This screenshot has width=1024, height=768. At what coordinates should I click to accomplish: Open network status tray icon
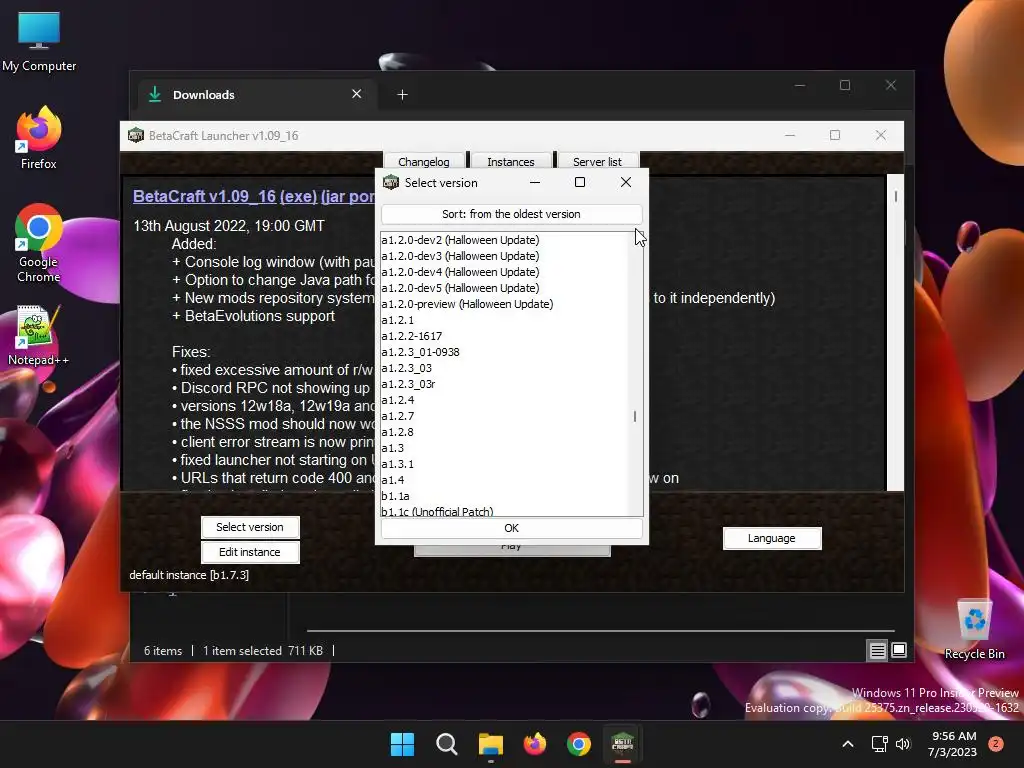point(880,744)
